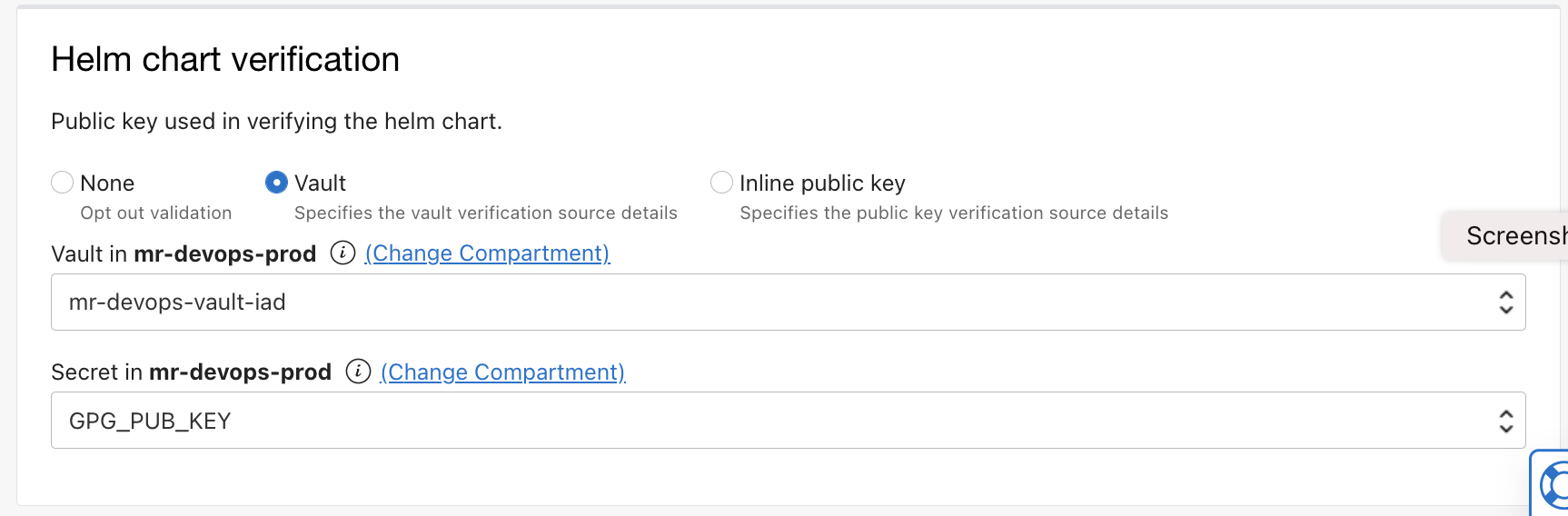This screenshot has height=516, width=1568.
Task: Click 'Specifies the public key verification' description
Action: click(954, 213)
